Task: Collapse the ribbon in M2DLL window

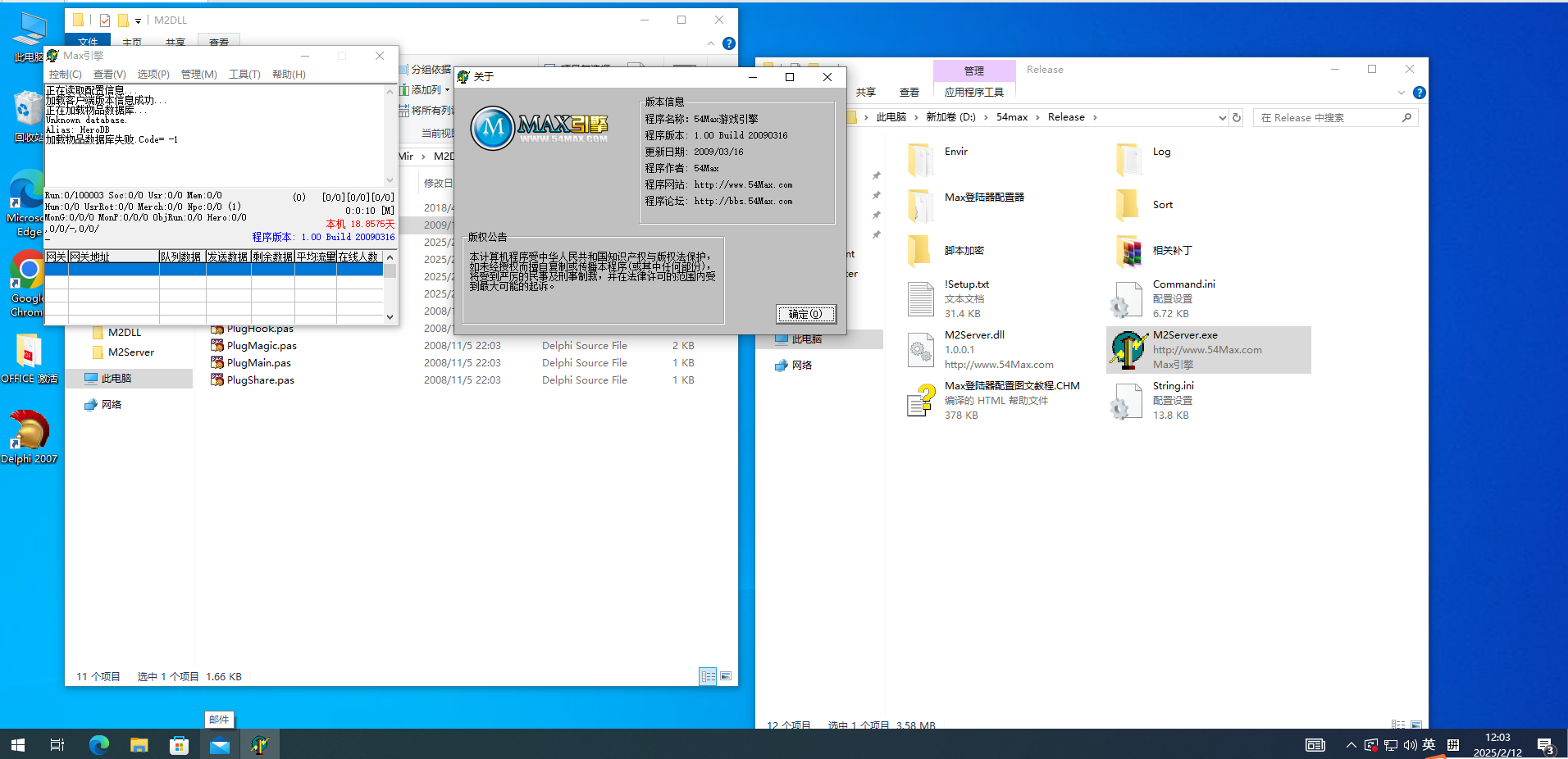Action: (710, 43)
